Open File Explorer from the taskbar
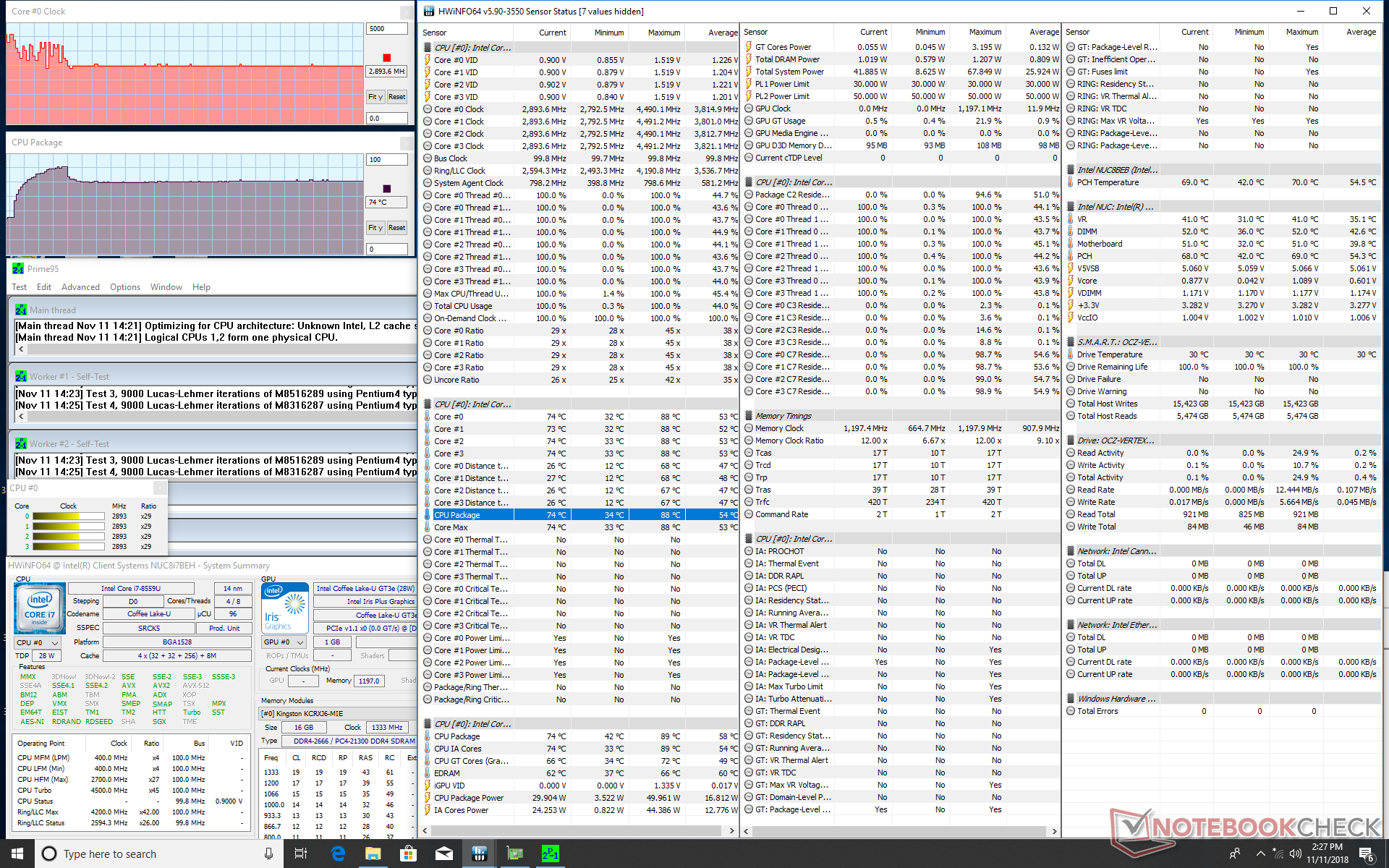 [x=373, y=854]
